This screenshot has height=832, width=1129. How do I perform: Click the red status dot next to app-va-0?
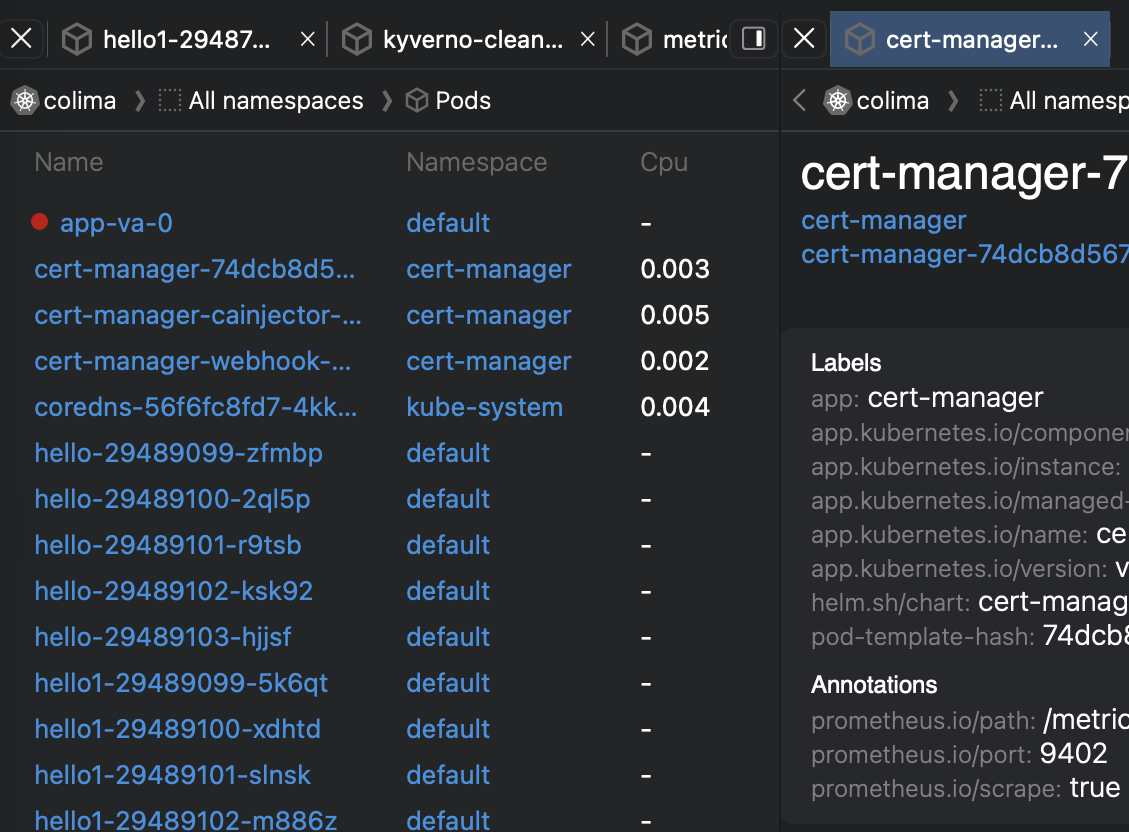[39, 222]
